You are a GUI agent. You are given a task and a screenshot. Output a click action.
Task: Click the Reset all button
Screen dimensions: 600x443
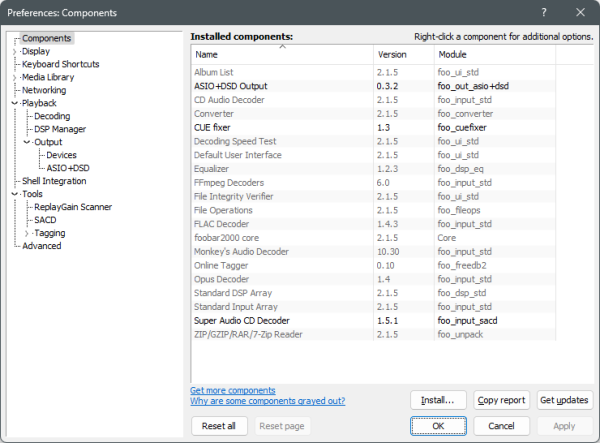tap(219, 426)
